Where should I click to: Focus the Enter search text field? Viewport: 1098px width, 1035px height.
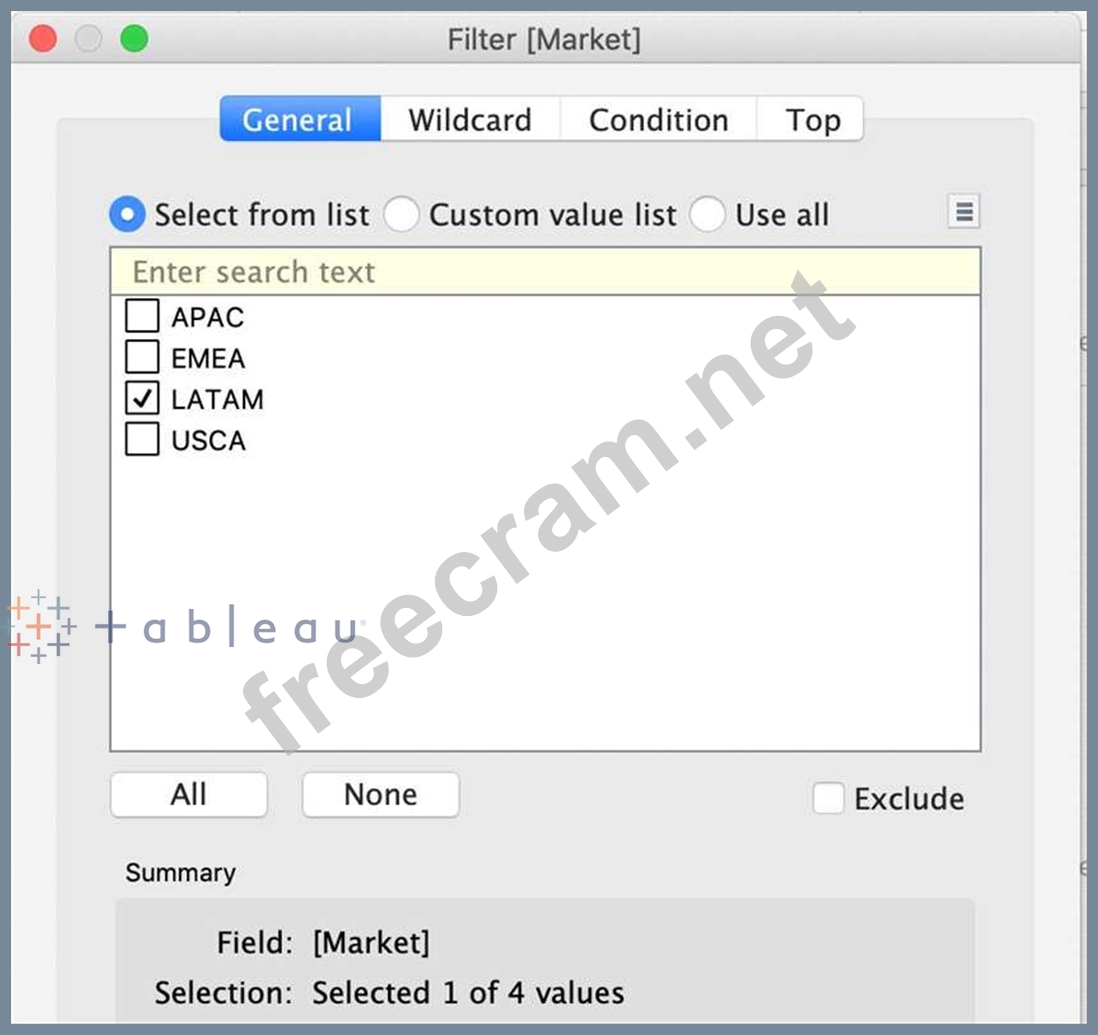[545, 272]
